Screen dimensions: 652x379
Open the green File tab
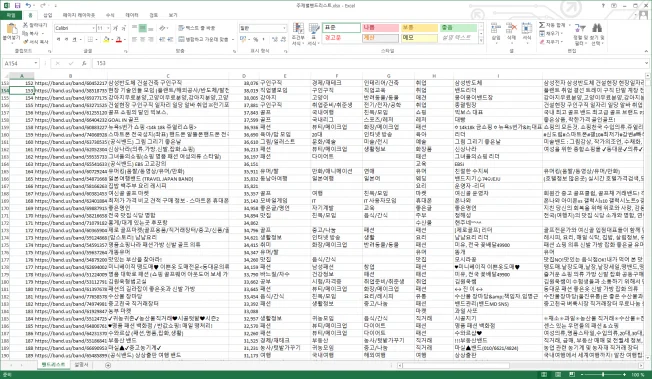point(11,15)
